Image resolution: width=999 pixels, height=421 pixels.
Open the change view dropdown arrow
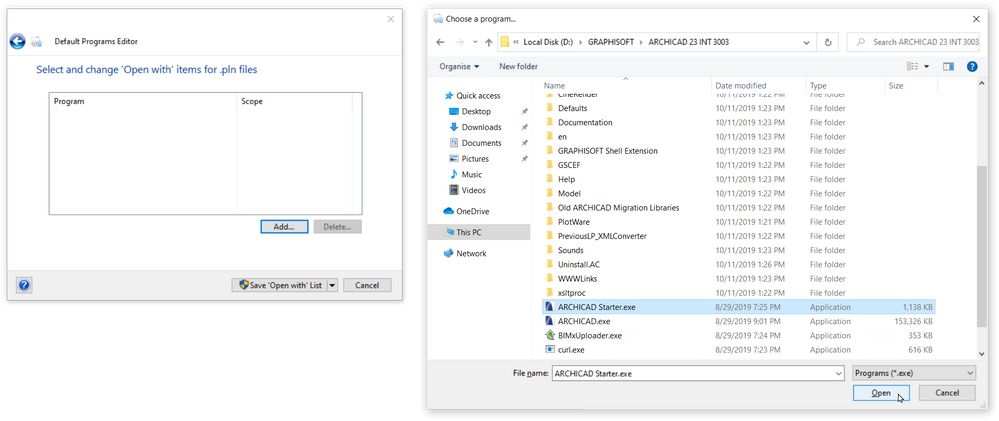click(926, 66)
